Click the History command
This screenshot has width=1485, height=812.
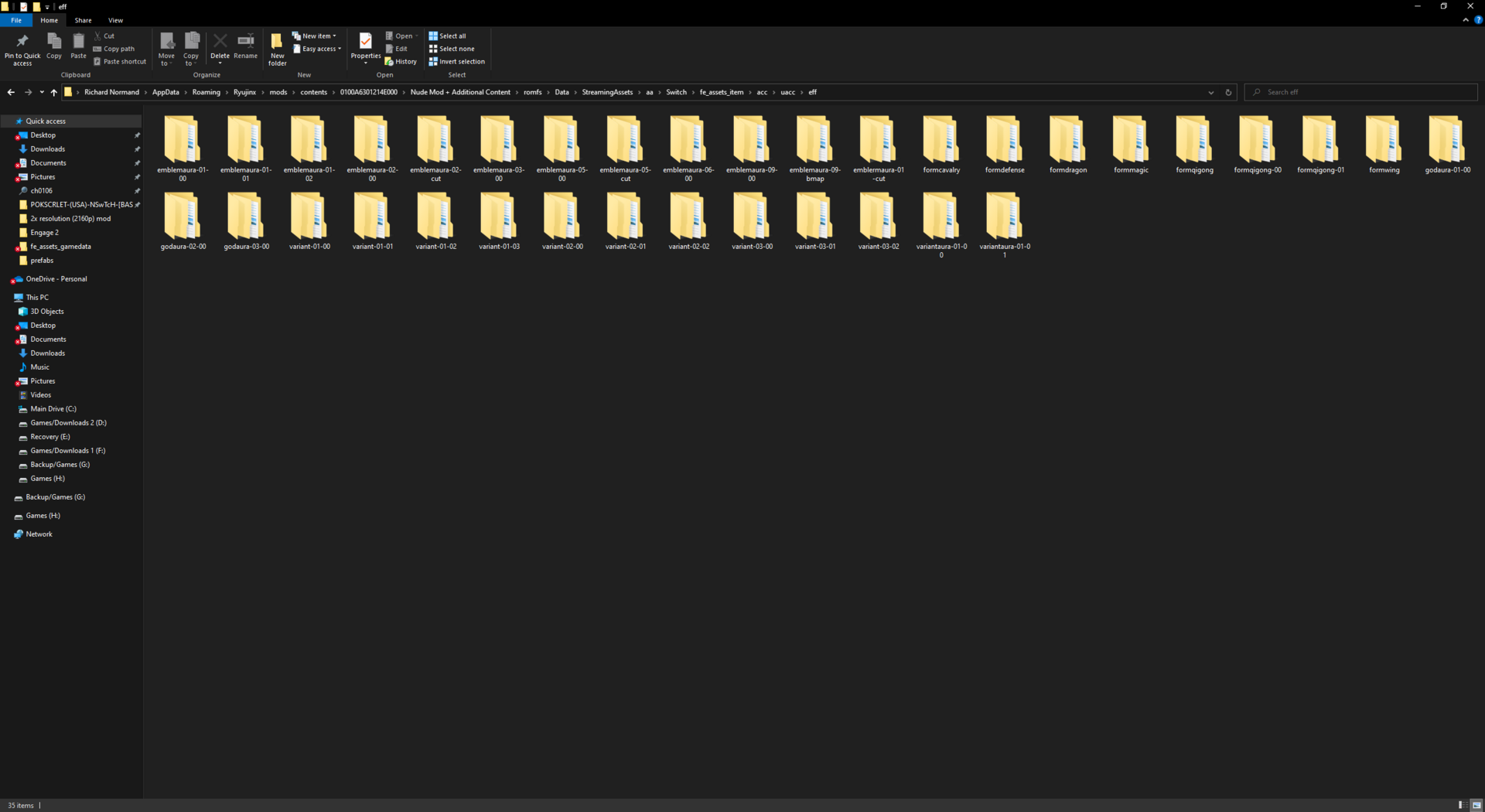pos(401,62)
